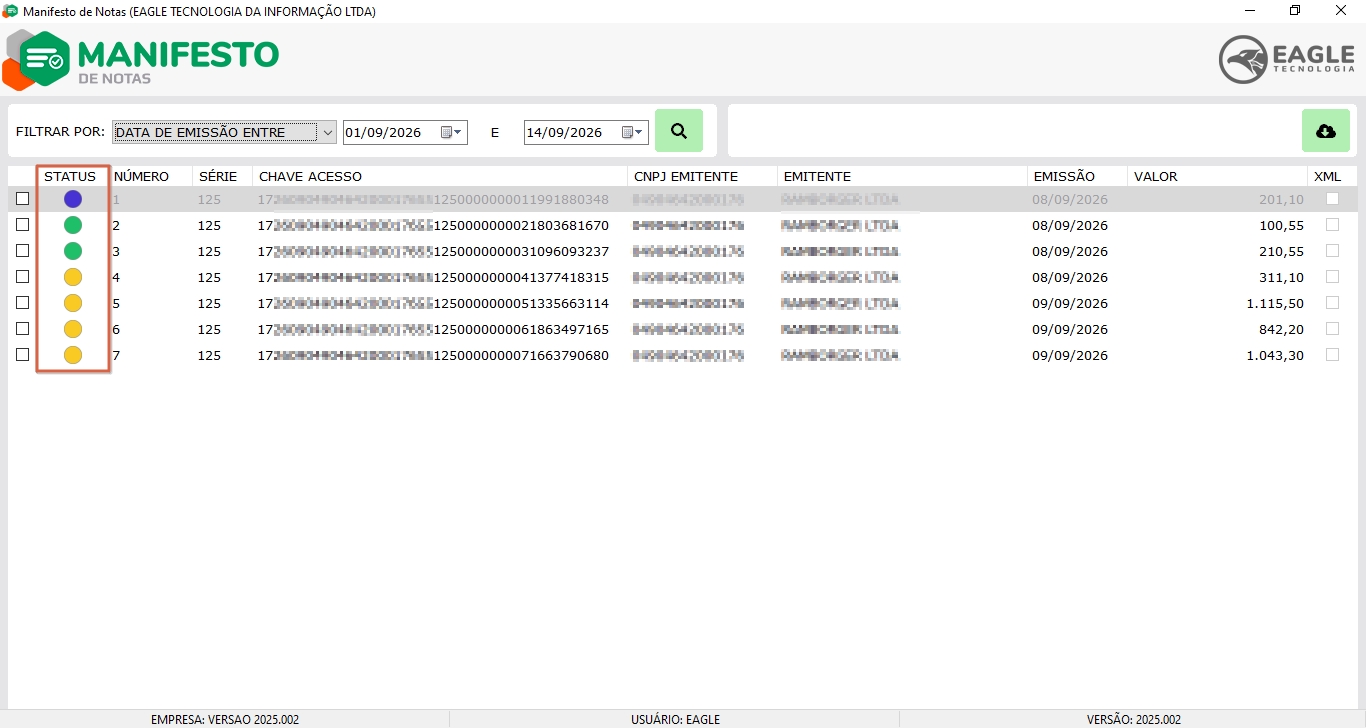Open the end date calendar dropdown
Screen dimensions: 1366x728
[633, 132]
